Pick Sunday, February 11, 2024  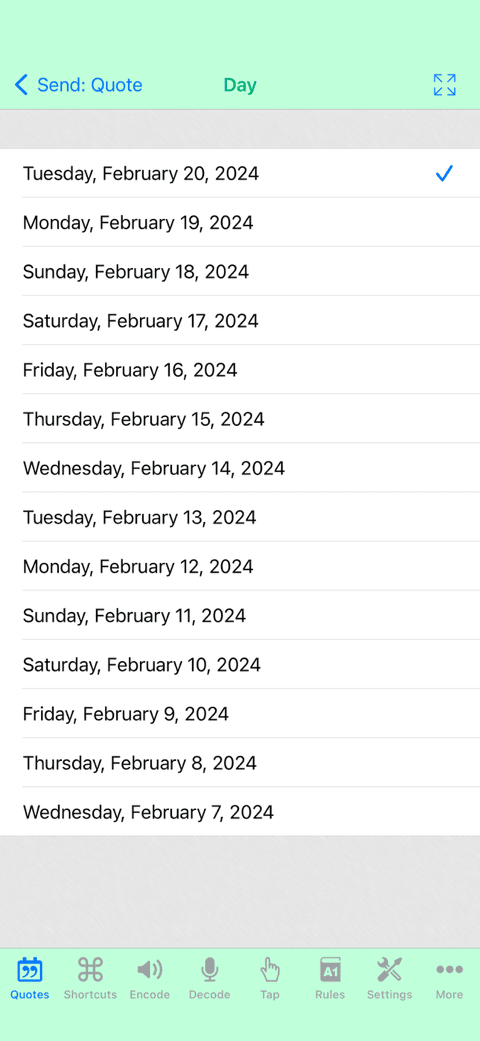point(240,615)
